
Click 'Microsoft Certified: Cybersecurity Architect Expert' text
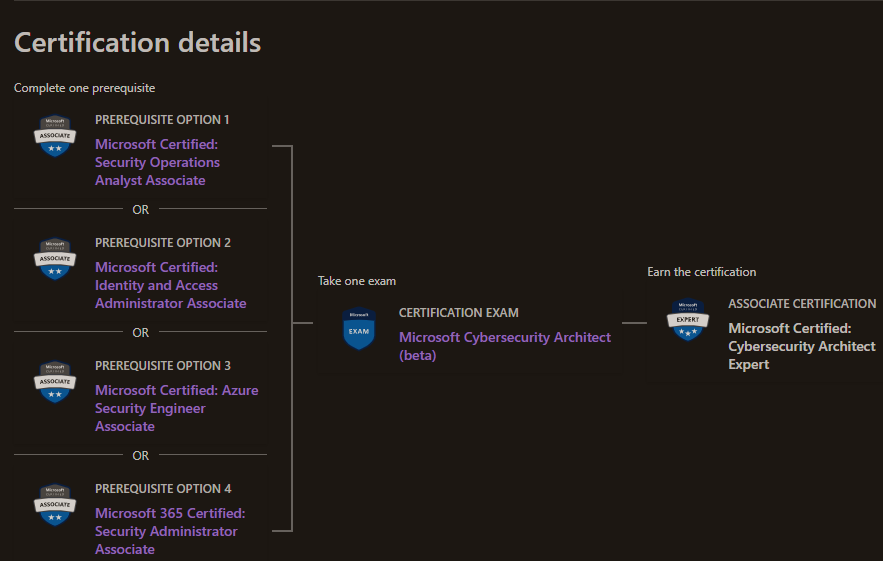coord(802,346)
